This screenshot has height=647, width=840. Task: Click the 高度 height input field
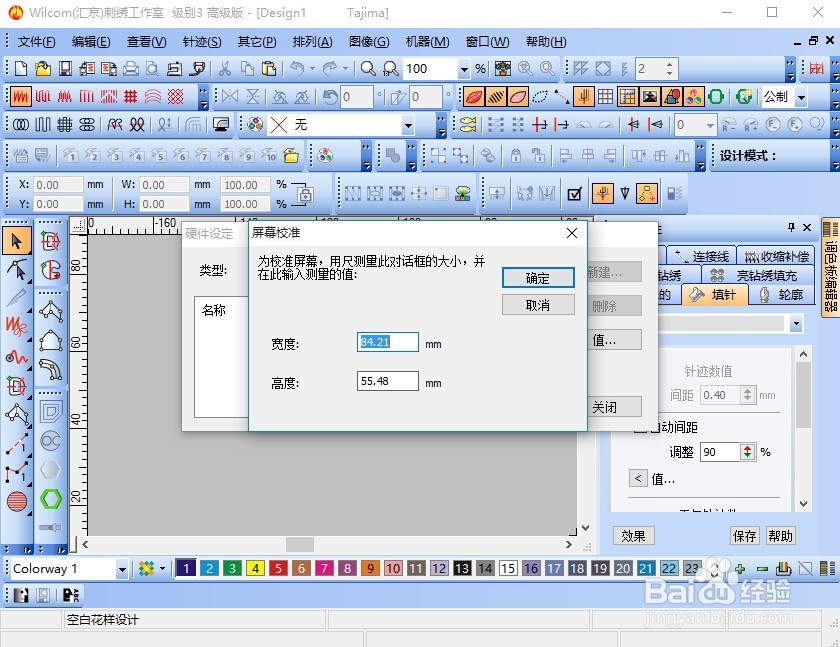click(x=387, y=381)
